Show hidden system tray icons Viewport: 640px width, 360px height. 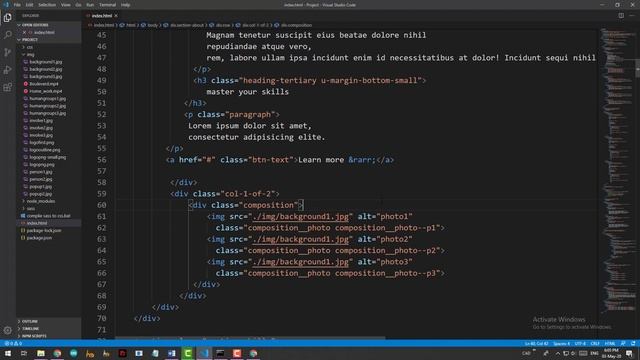click(x=558, y=353)
